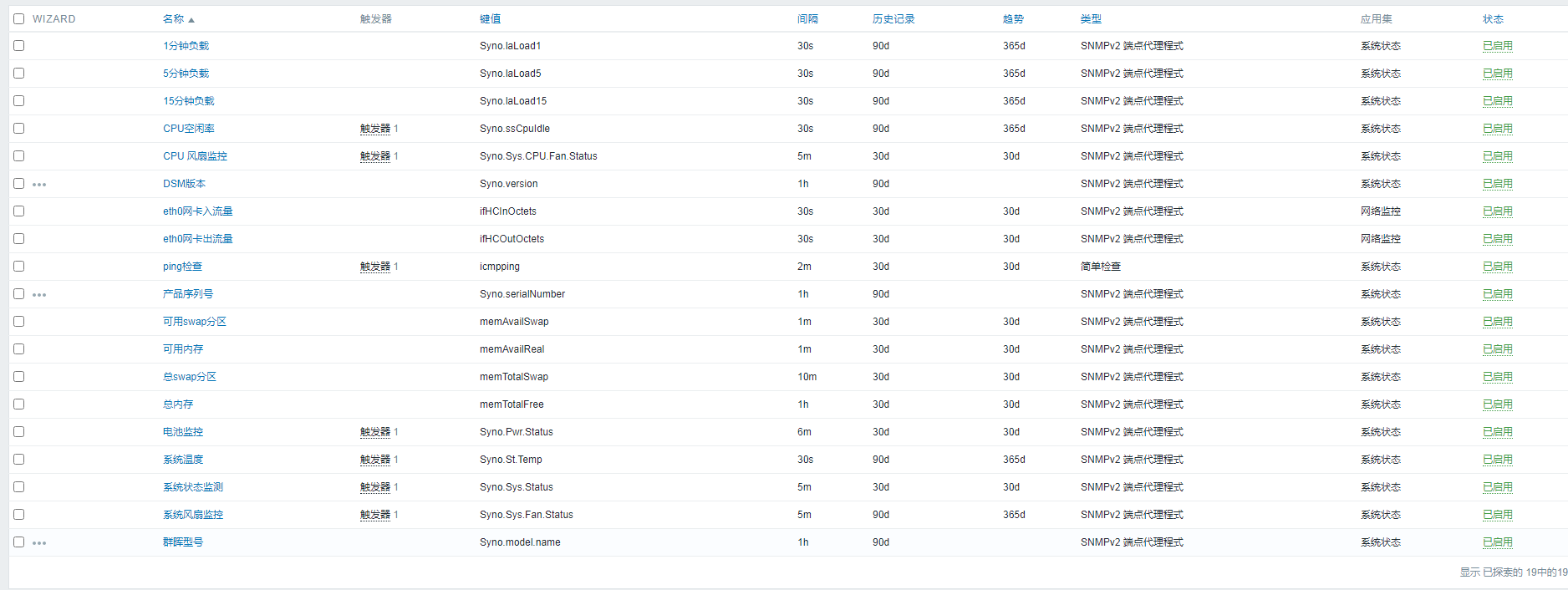
Task: Click key text Syno.model.name
Action: 520,542
